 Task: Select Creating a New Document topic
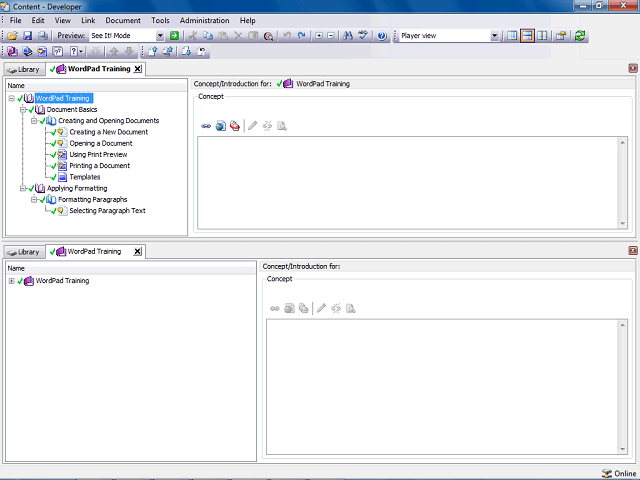tap(109, 132)
